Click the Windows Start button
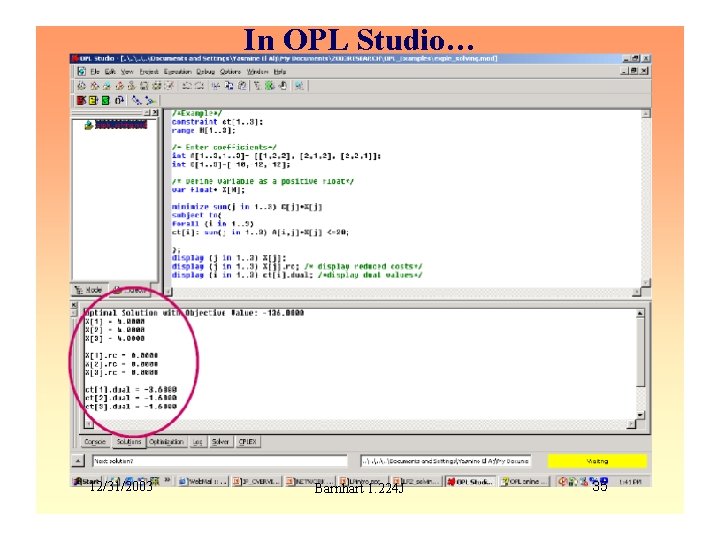Screen dimensions: 720x540 84,481
